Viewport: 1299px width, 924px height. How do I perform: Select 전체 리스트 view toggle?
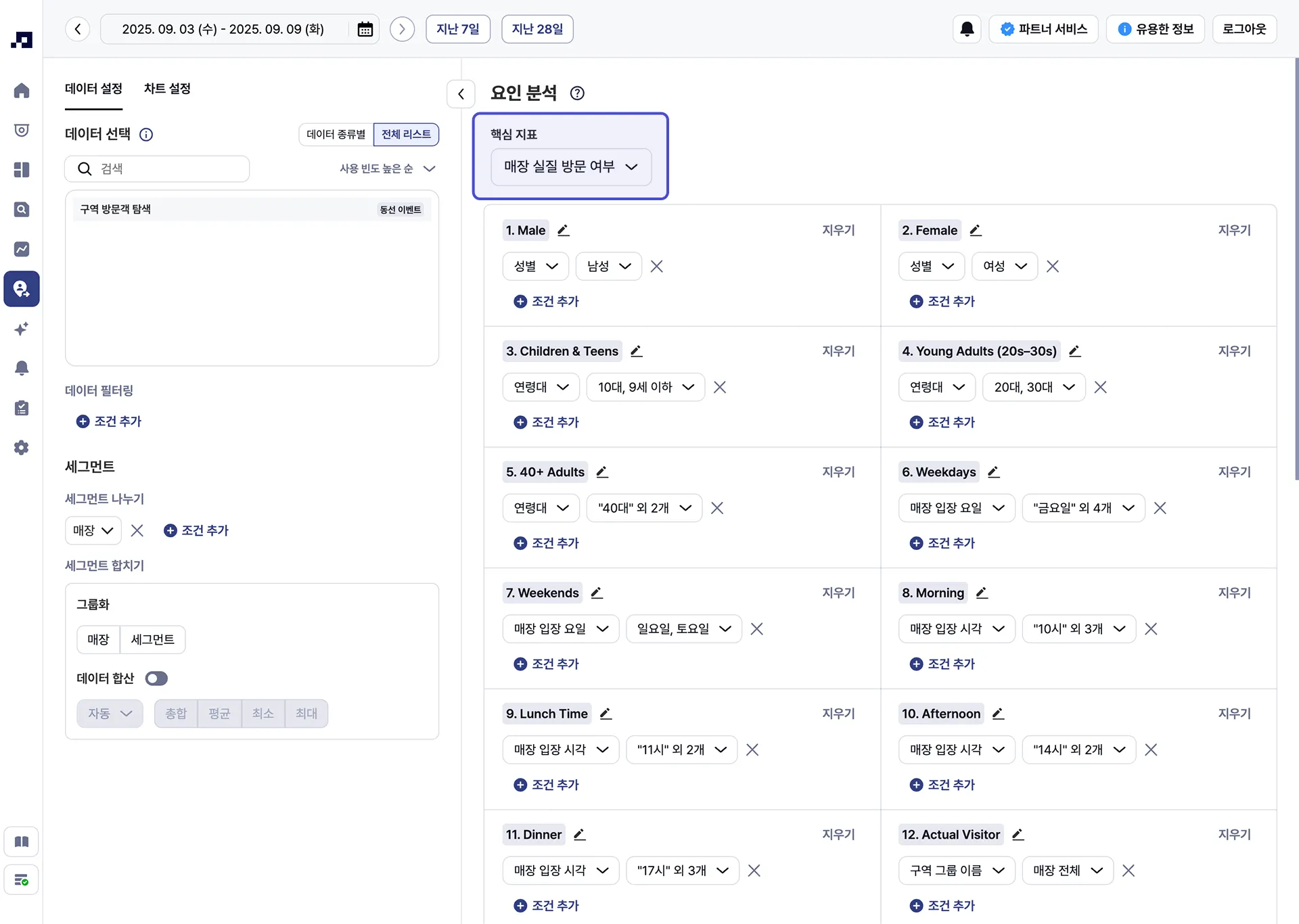(406, 134)
